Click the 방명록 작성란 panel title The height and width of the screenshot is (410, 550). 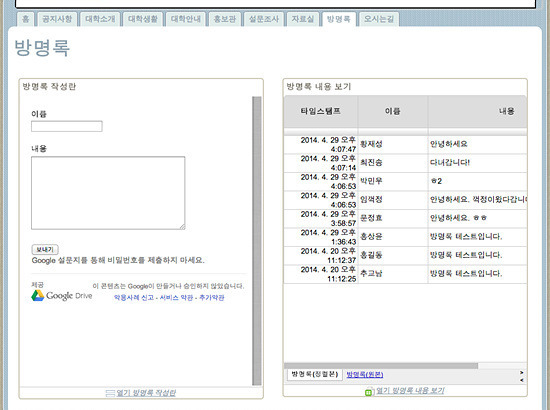pyautogui.click(x=49, y=86)
